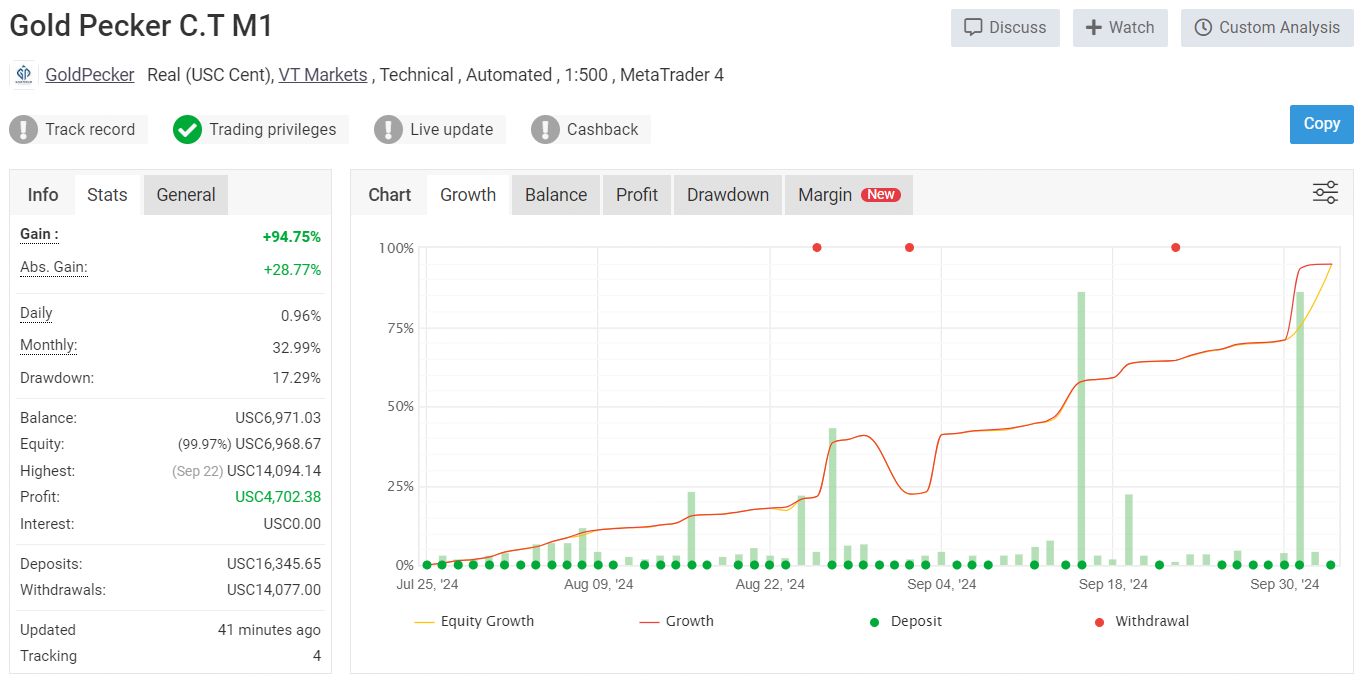Open the VT Markets broker link
This screenshot has width=1362, height=682.
click(x=323, y=75)
